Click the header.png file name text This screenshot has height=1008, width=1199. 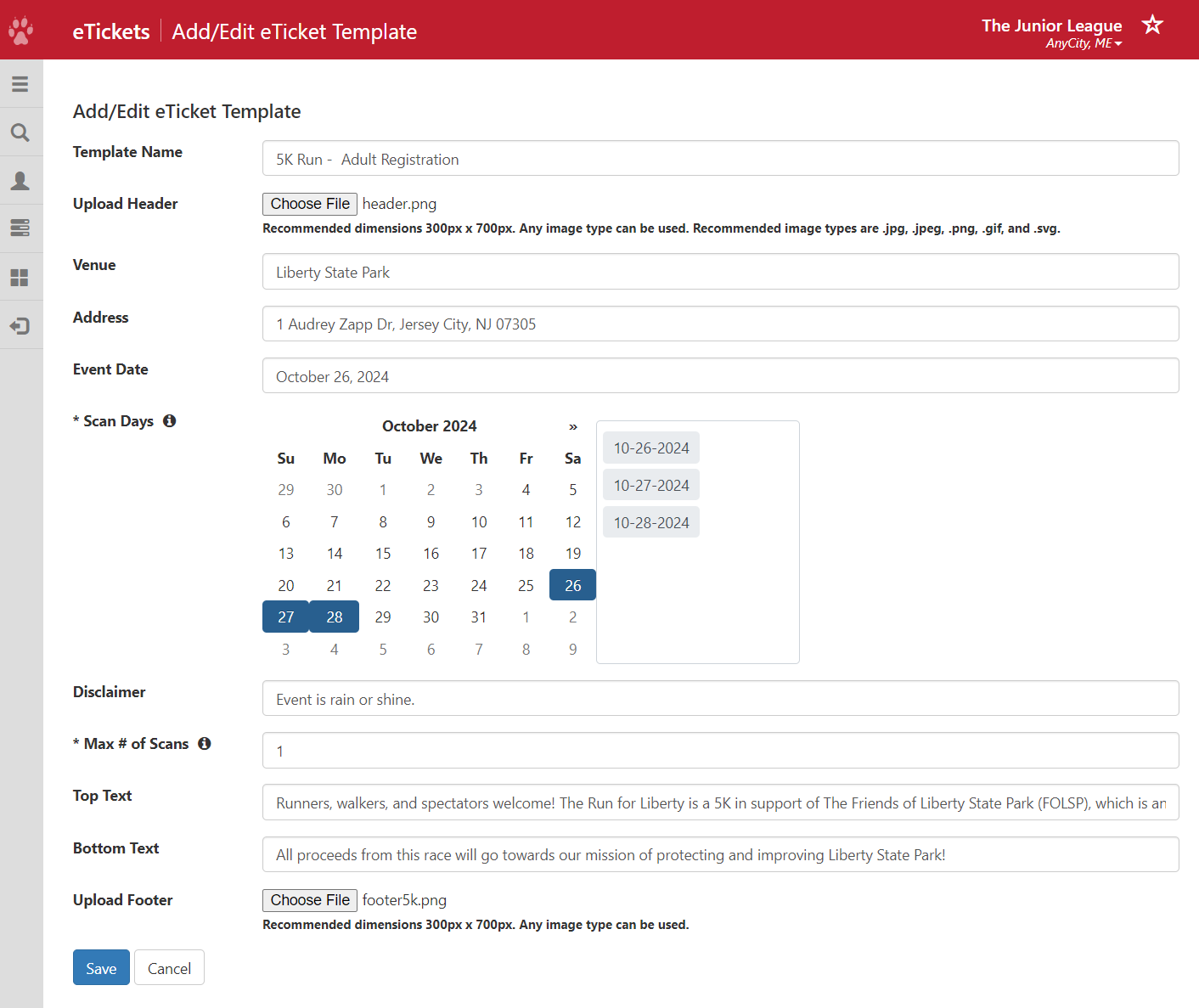click(x=399, y=204)
